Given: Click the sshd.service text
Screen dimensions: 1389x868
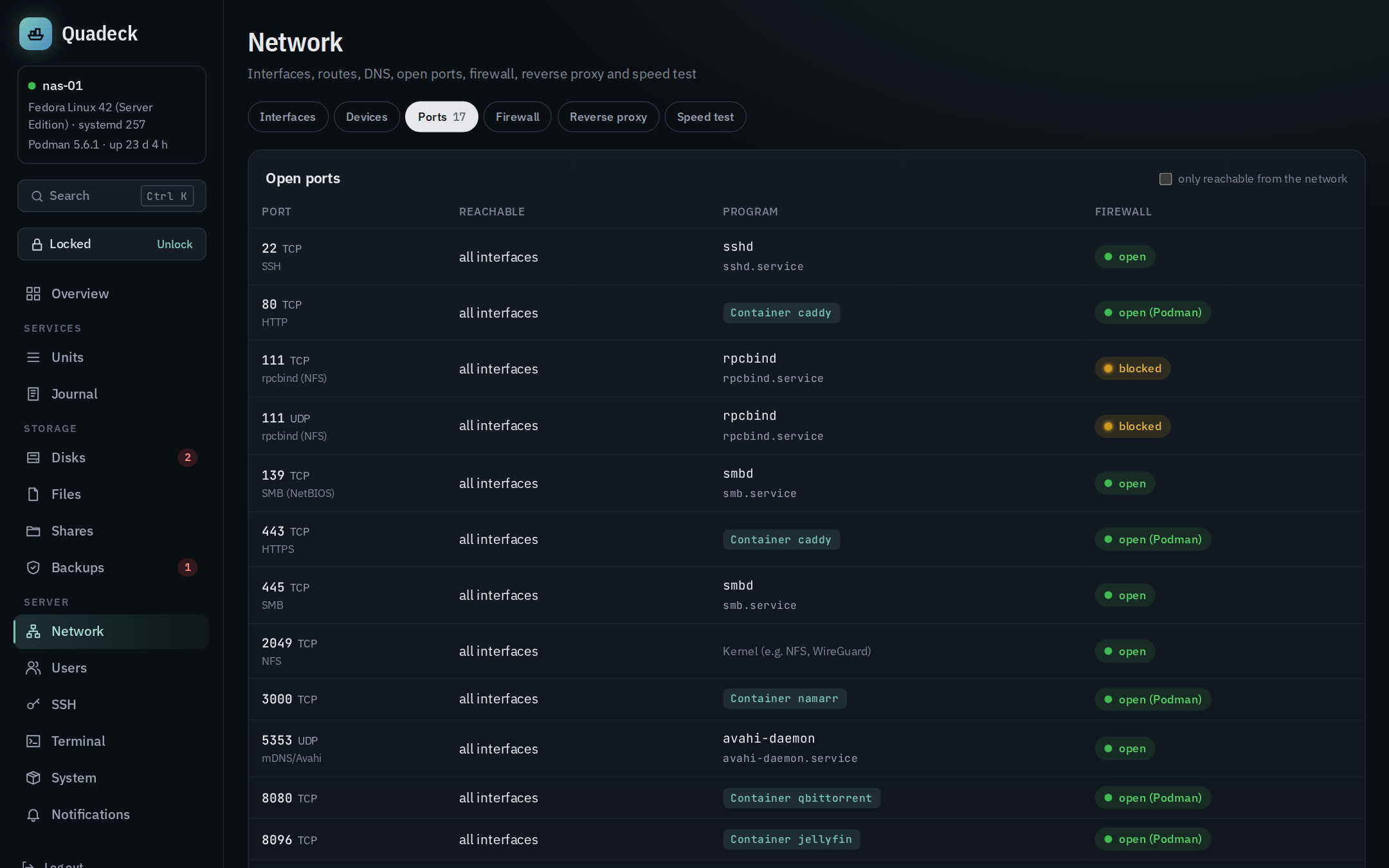Looking at the screenshot, I should [x=763, y=267].
